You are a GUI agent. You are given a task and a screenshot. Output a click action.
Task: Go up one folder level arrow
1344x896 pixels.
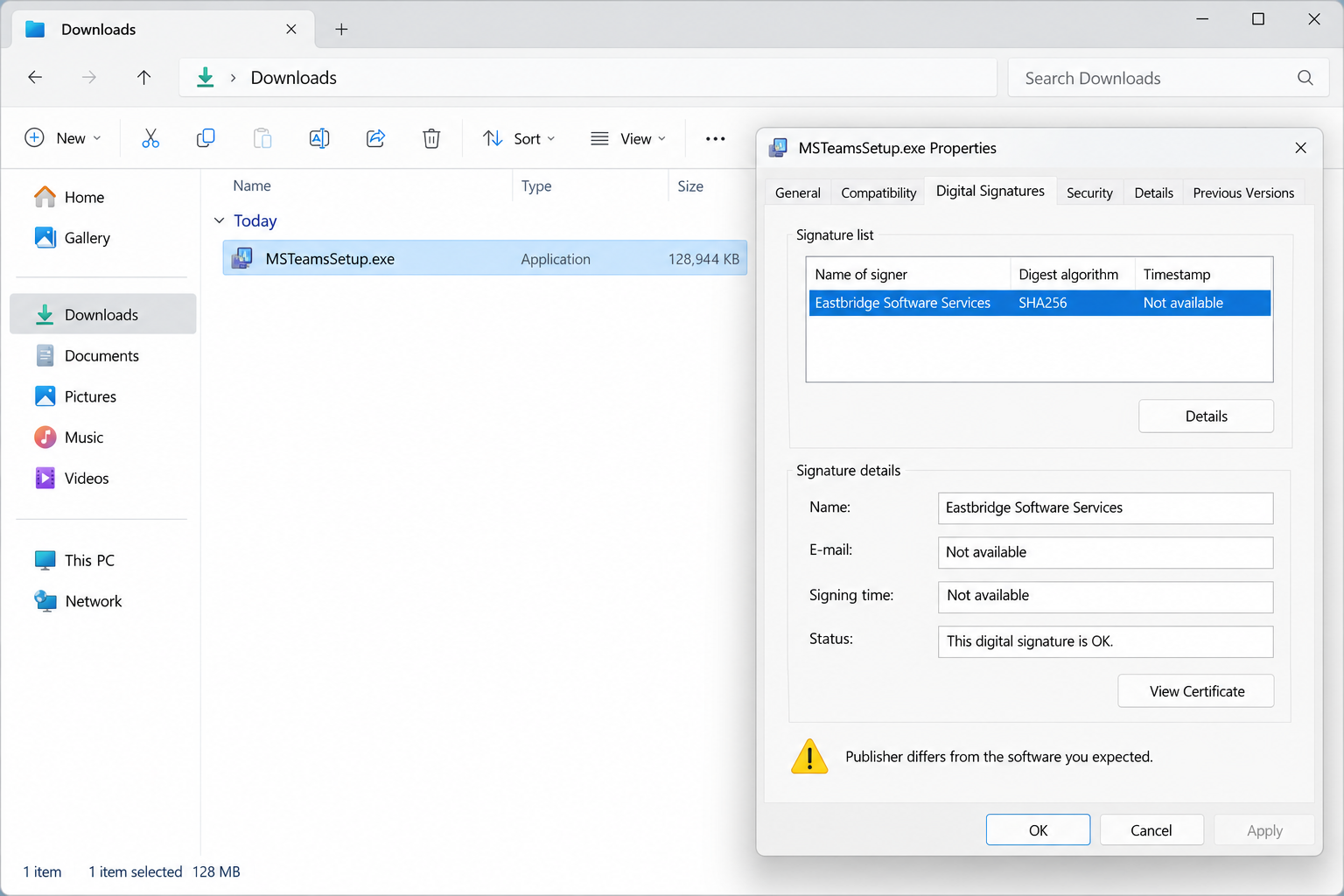(144, 78)
